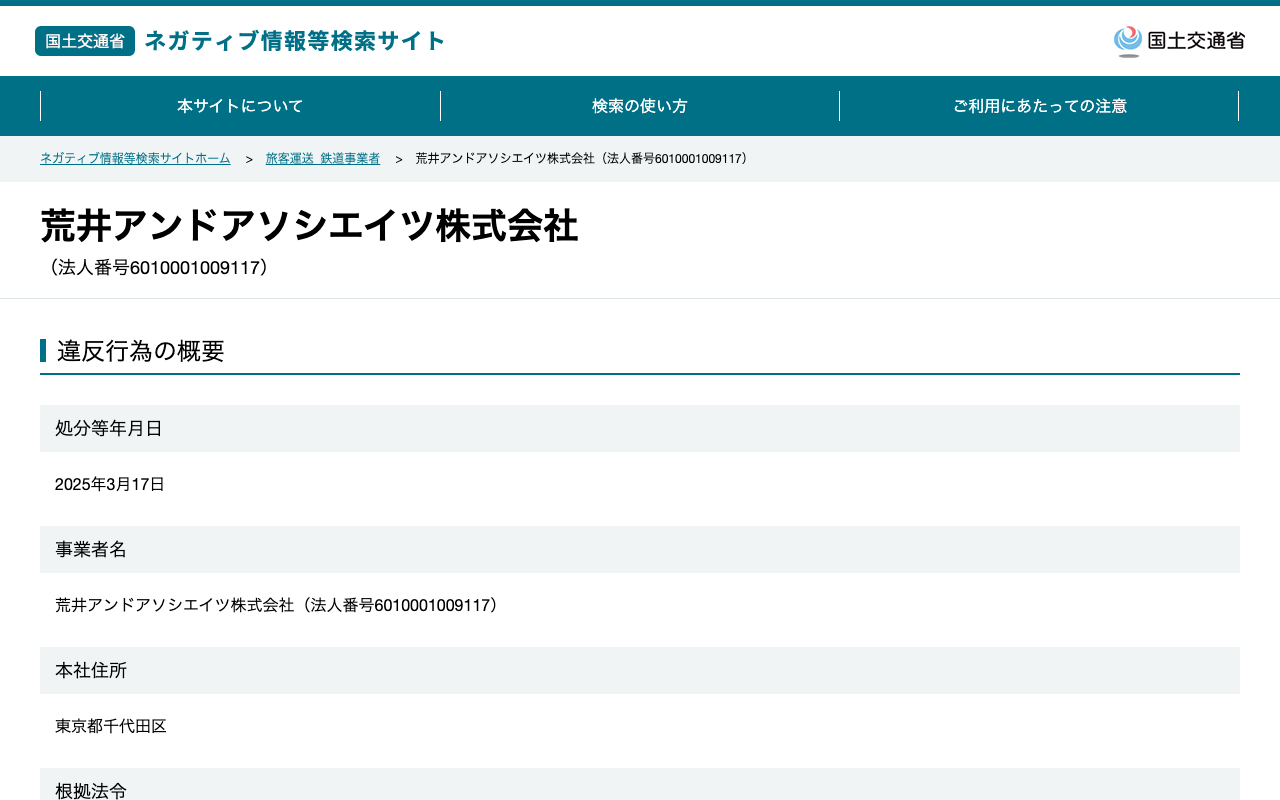Open the 検索の使い方 menu item

coord(640,106)
